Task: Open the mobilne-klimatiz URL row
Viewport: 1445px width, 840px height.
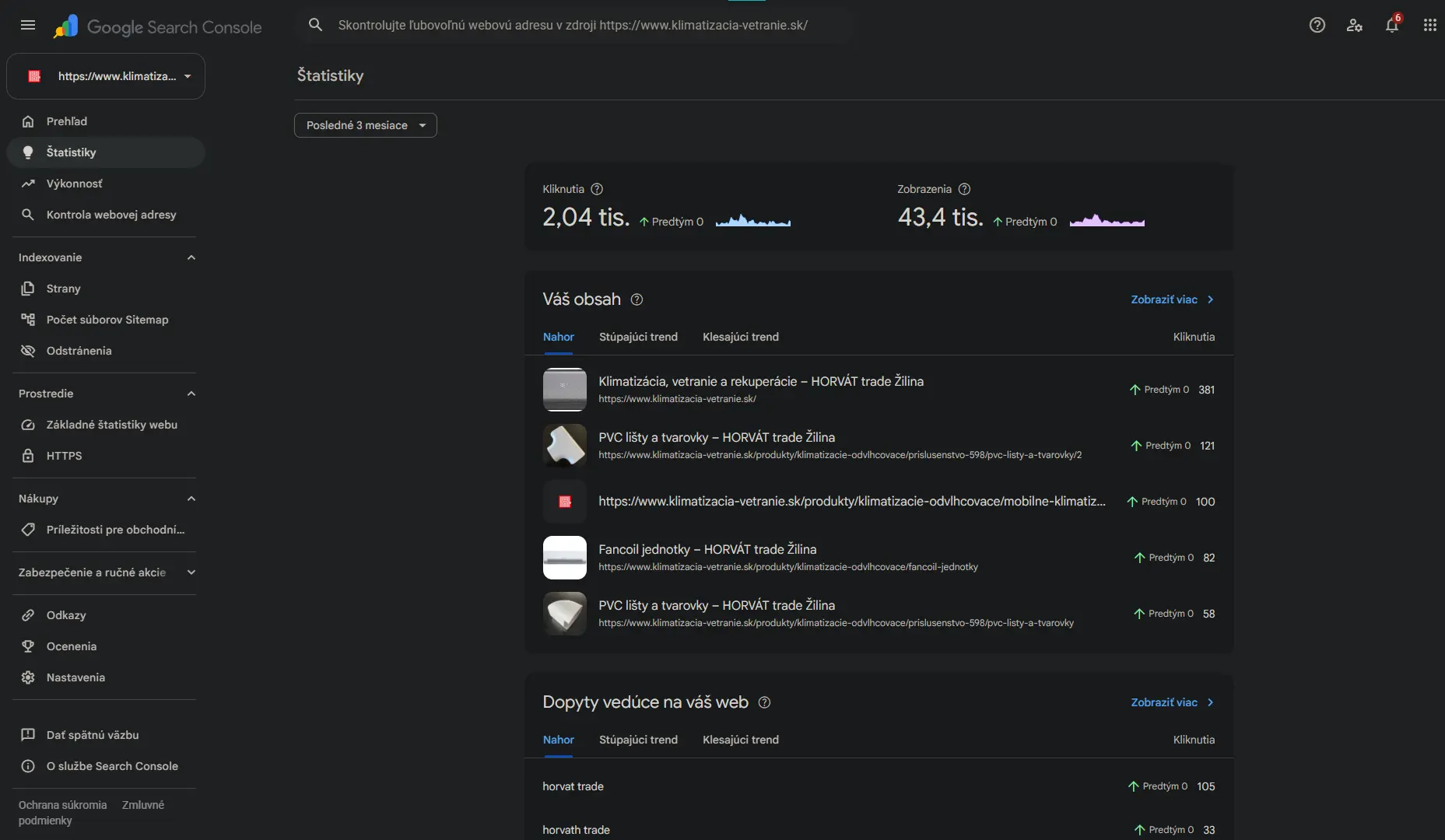Action: tap(879, 502)
